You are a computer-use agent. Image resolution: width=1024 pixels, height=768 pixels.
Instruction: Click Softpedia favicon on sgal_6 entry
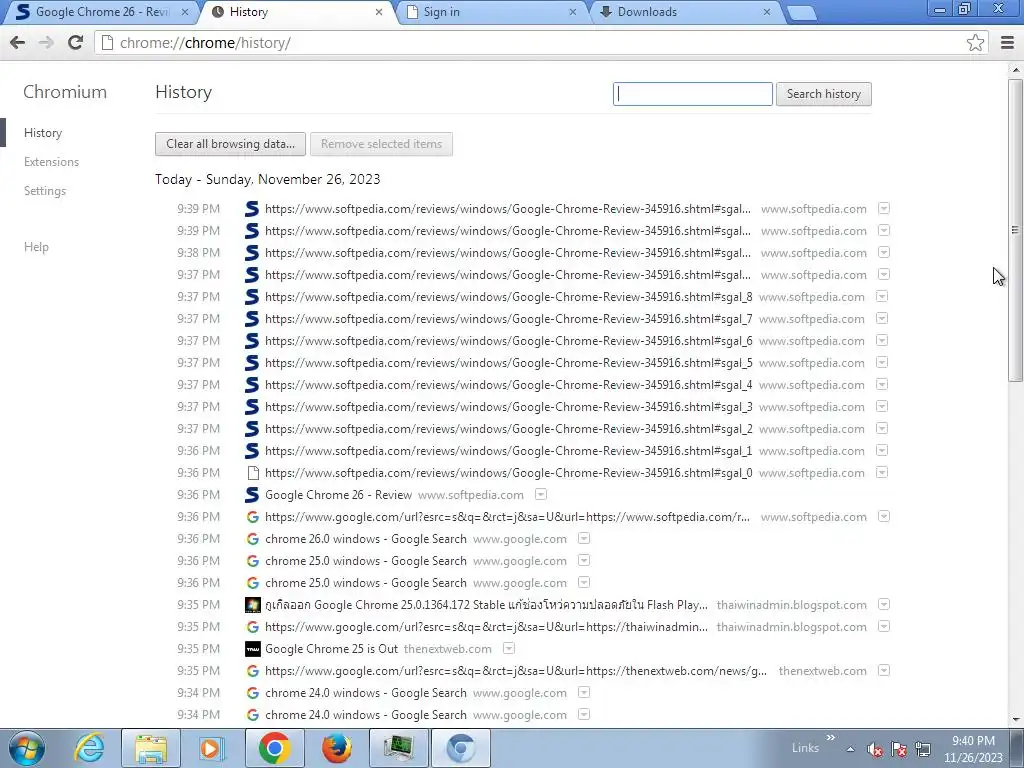pos(252,341)
